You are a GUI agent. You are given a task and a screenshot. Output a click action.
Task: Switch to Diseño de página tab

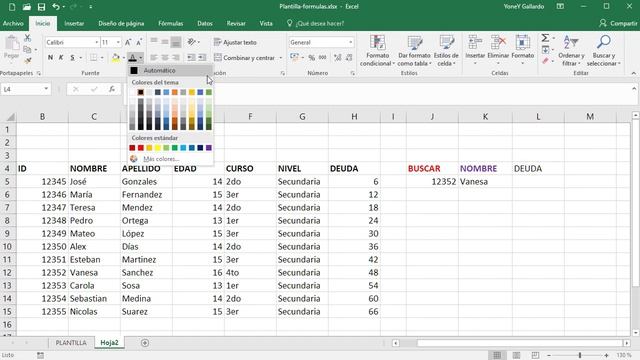click(x=121, y=24)
